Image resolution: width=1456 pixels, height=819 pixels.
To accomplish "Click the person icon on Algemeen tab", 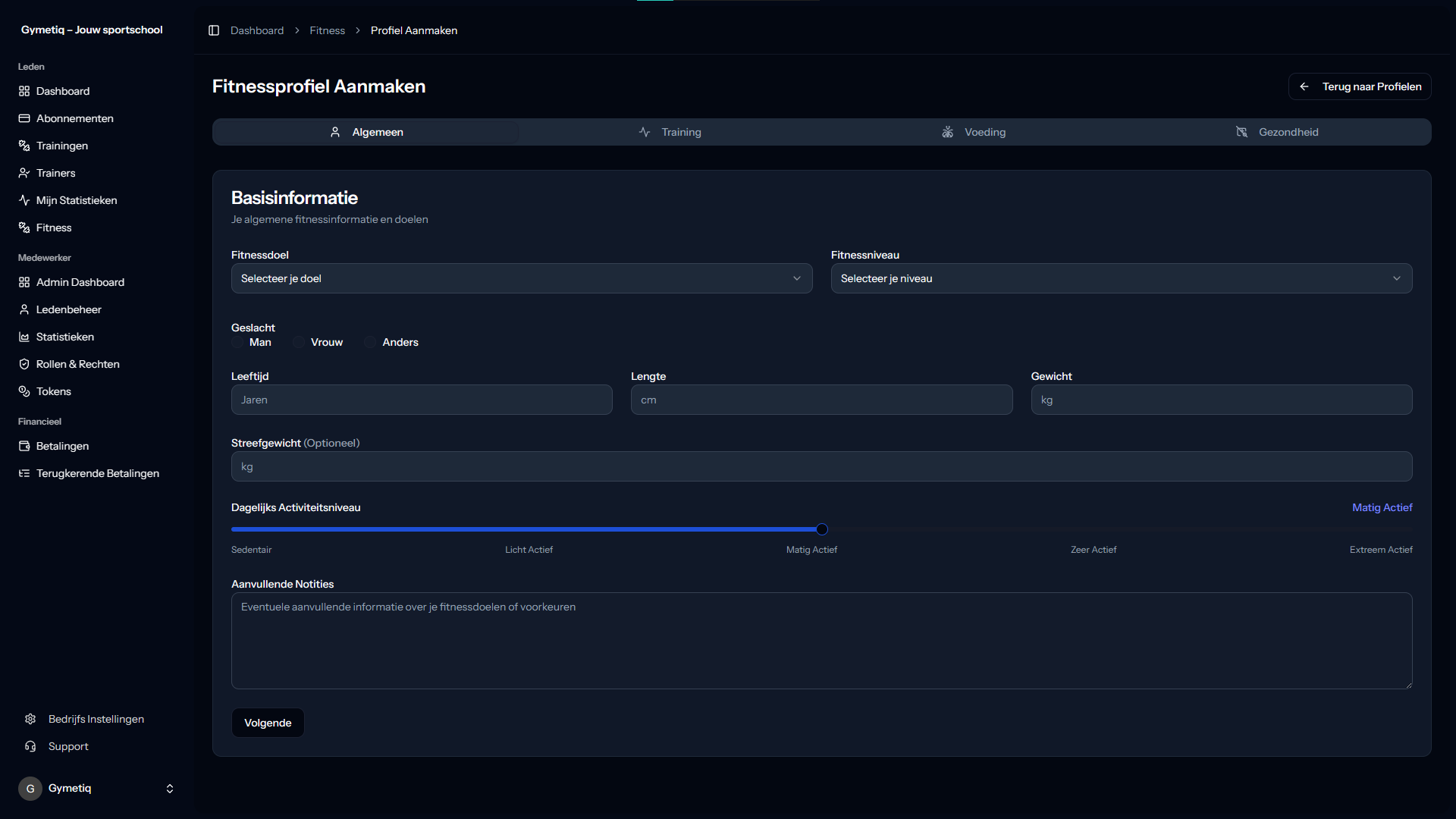I will 335,132.
